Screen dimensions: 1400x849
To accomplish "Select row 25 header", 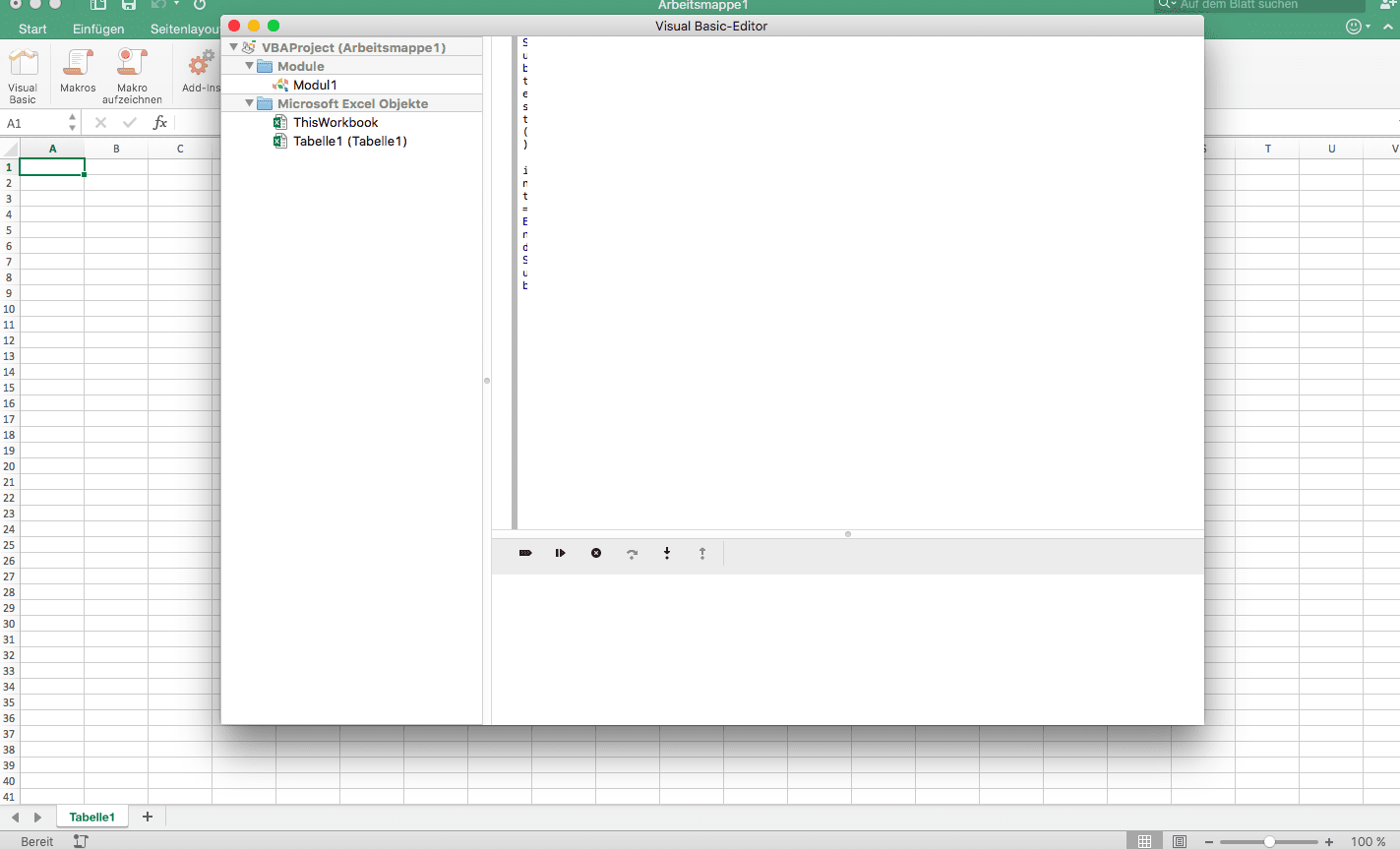I will (x=9, y=545).
